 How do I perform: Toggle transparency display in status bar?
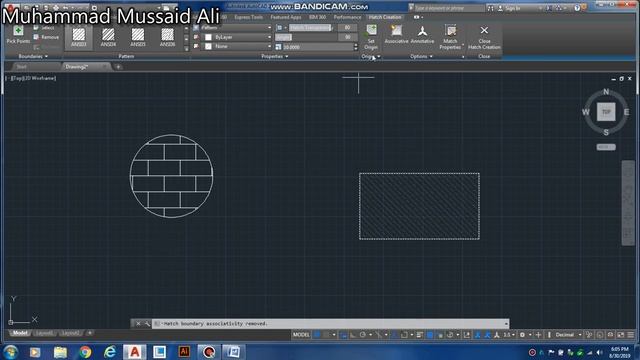pyautogui.click(x=430, y=335)
